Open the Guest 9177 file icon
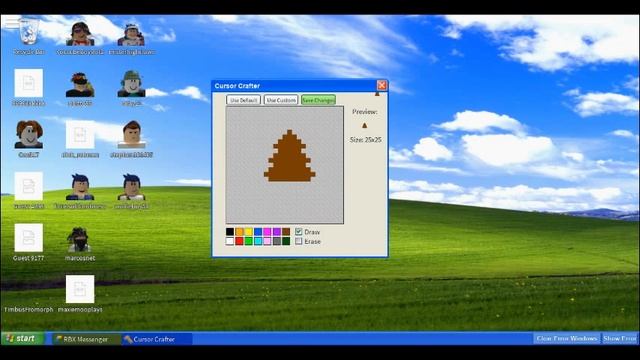 29,238
